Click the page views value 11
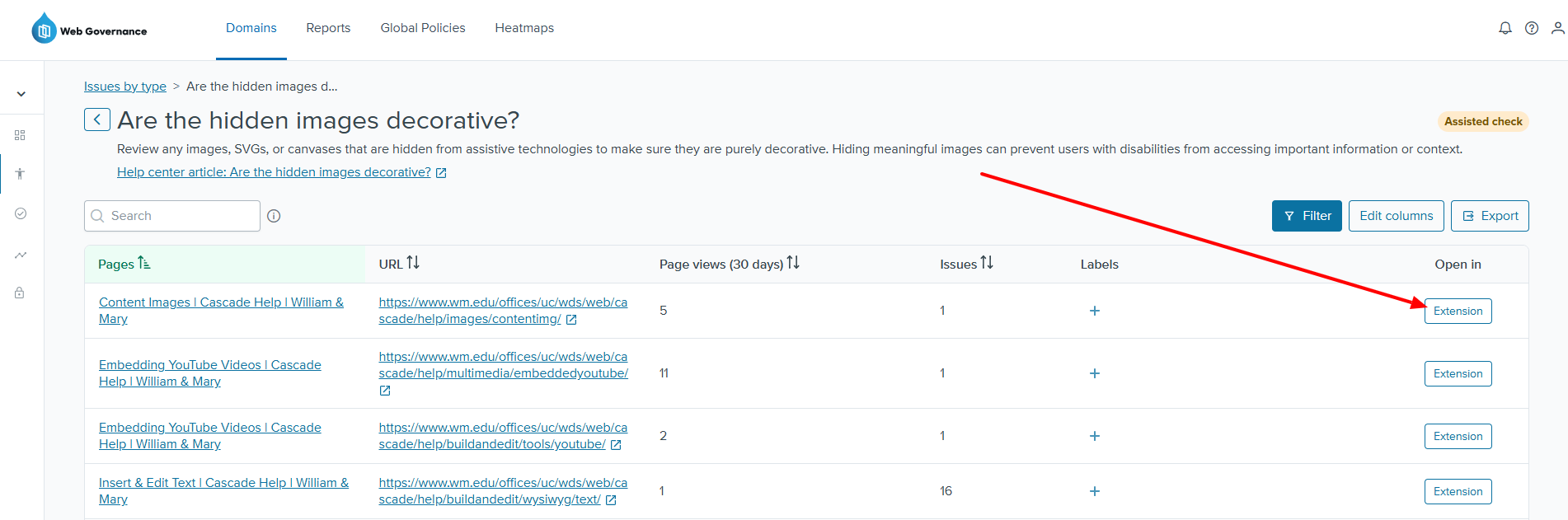The height and width of the screenshot is (520, 1568). (x=664, y=373)
